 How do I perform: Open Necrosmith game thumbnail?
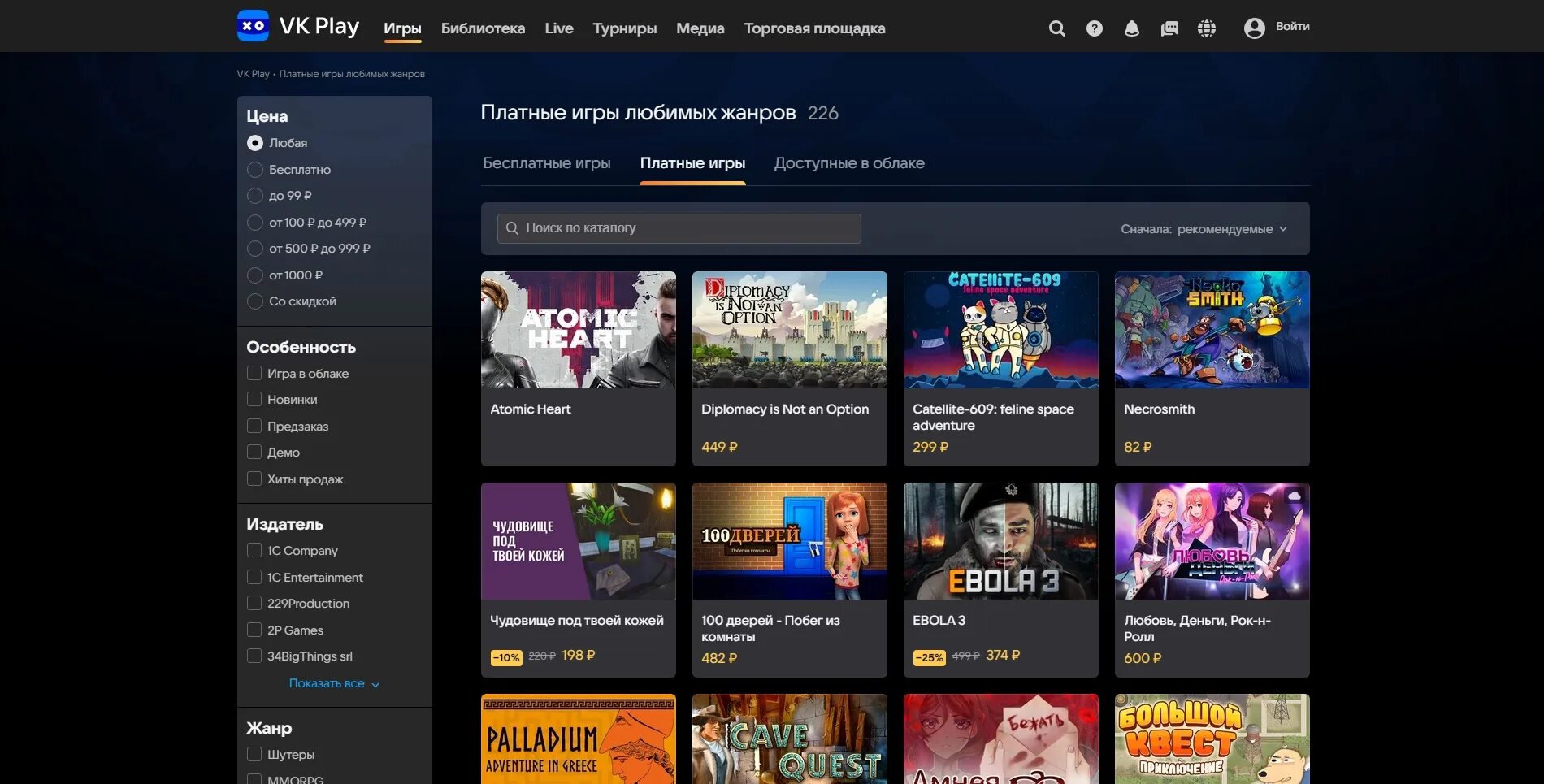pos(1212,330)
